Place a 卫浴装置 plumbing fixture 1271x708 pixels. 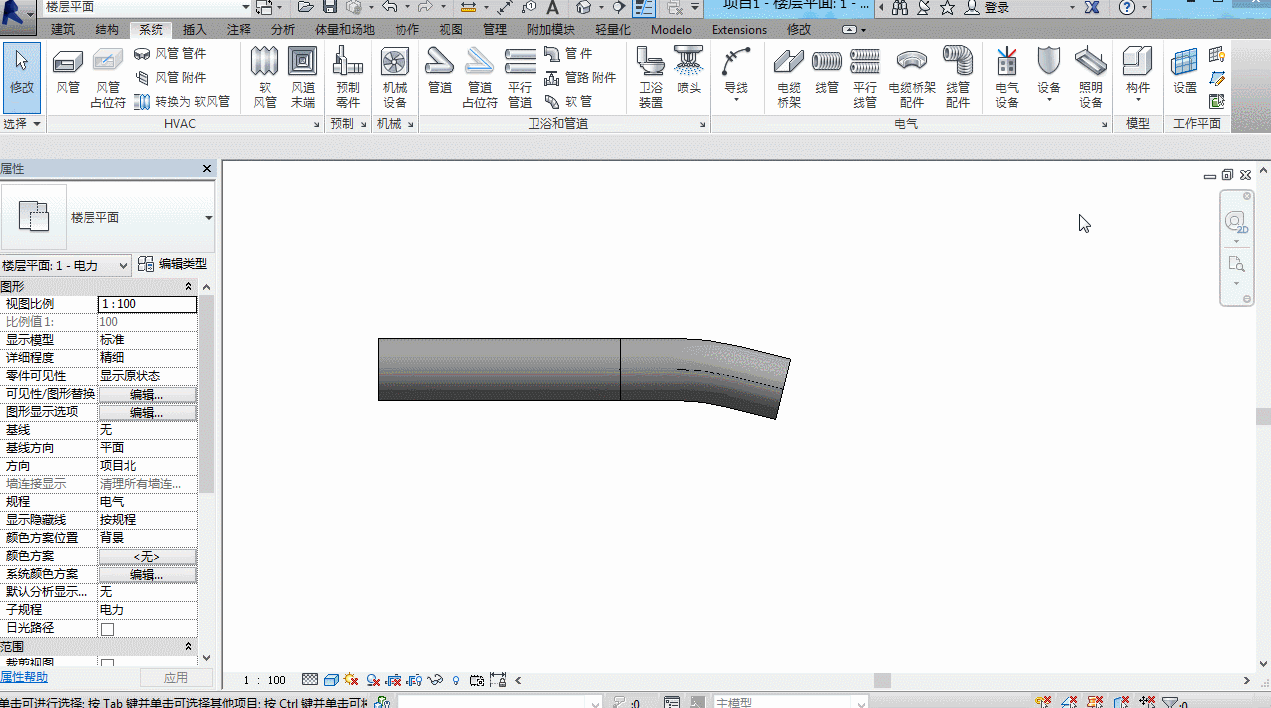[651, 78]
